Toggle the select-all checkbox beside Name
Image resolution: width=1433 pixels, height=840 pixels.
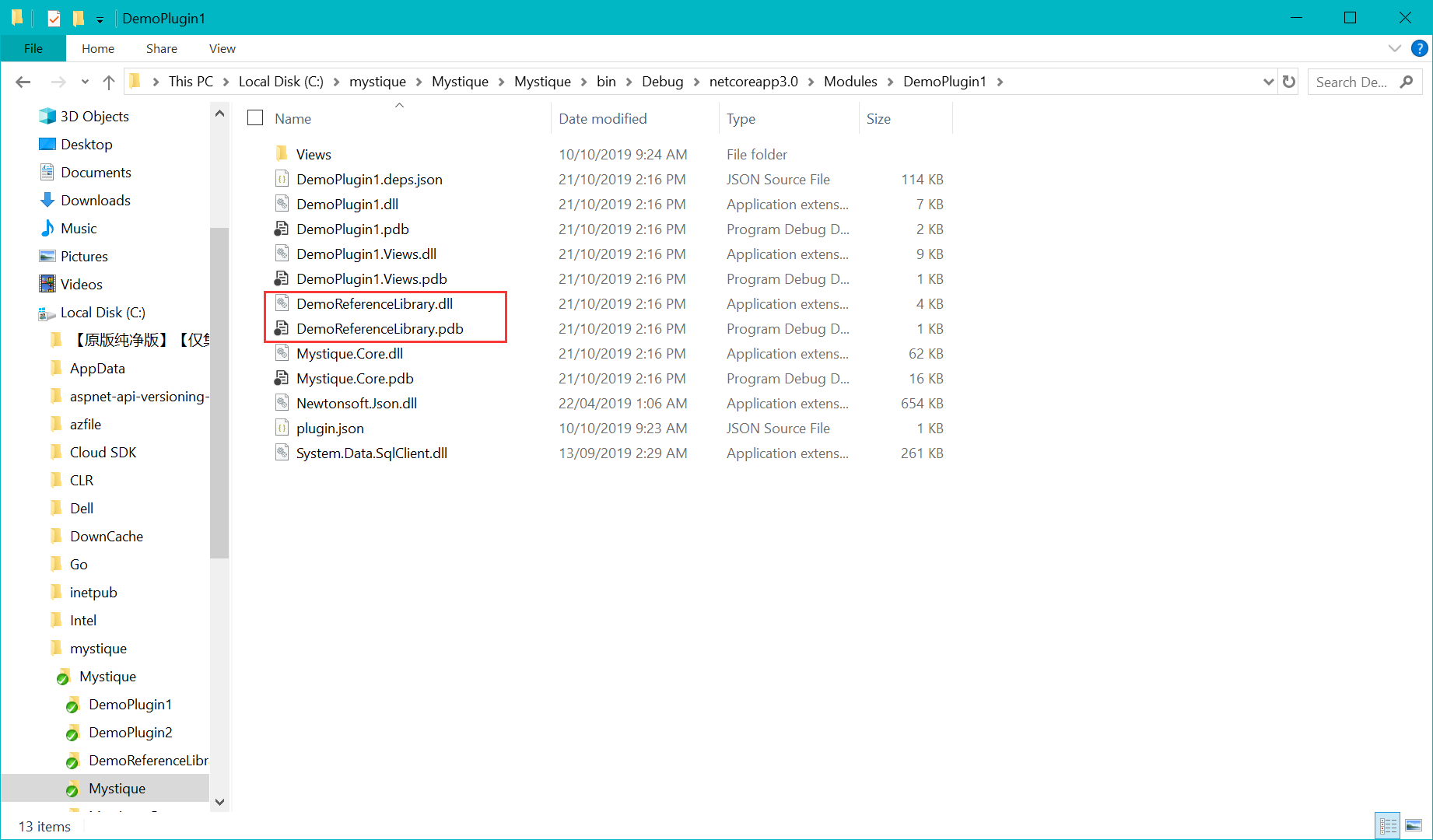[x=255, y=118]
